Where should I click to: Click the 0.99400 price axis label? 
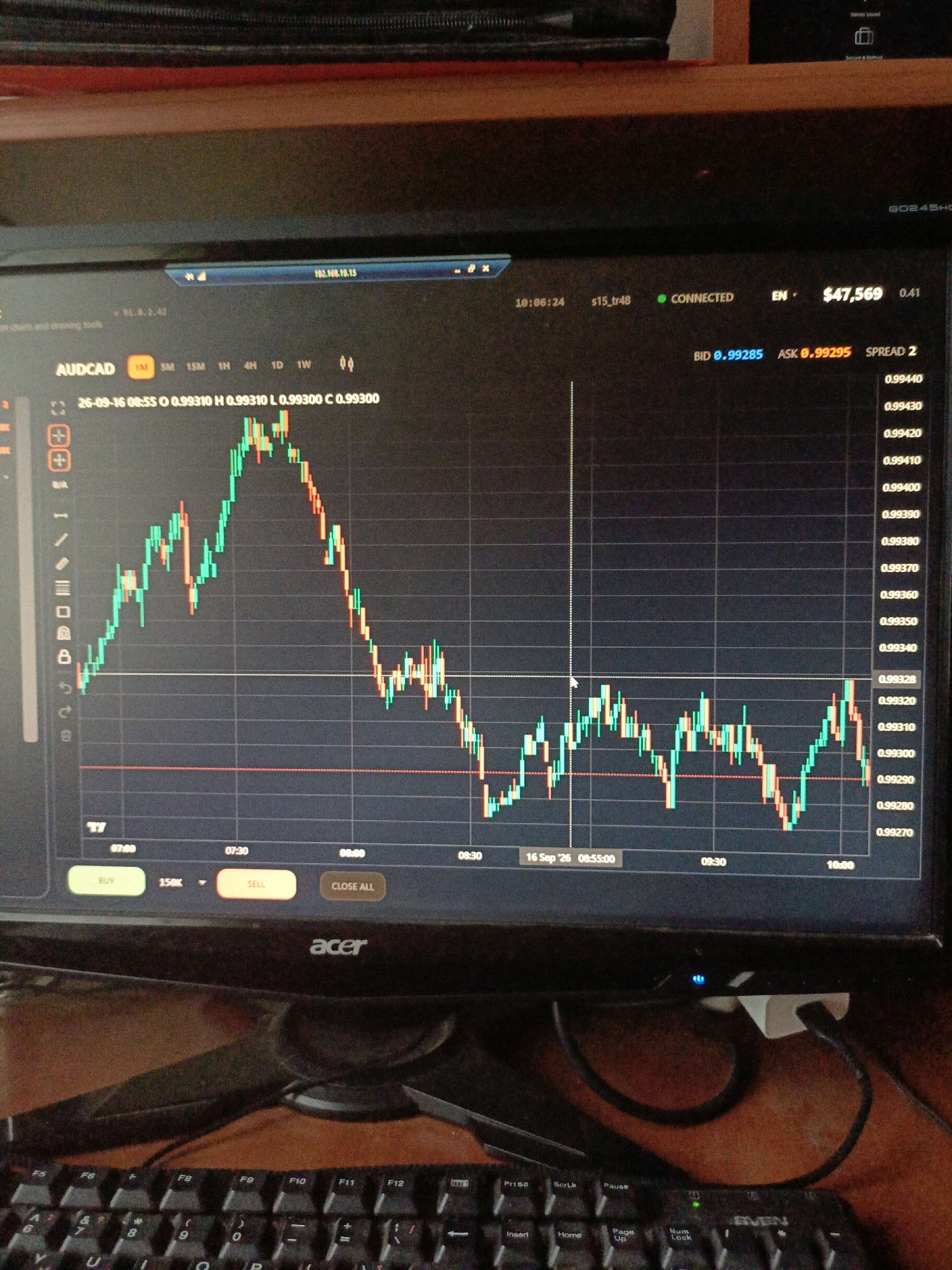coord(901,488)
